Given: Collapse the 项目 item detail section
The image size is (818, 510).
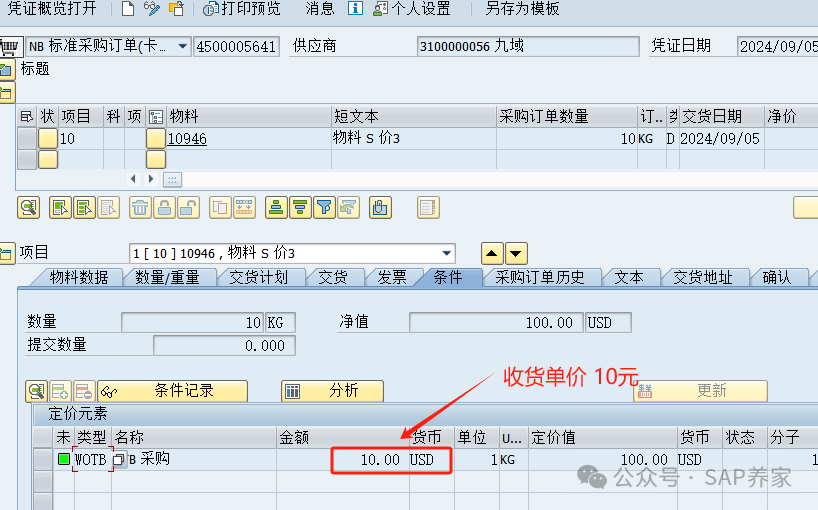Looking at the screenshot, I should coord(7,253).
